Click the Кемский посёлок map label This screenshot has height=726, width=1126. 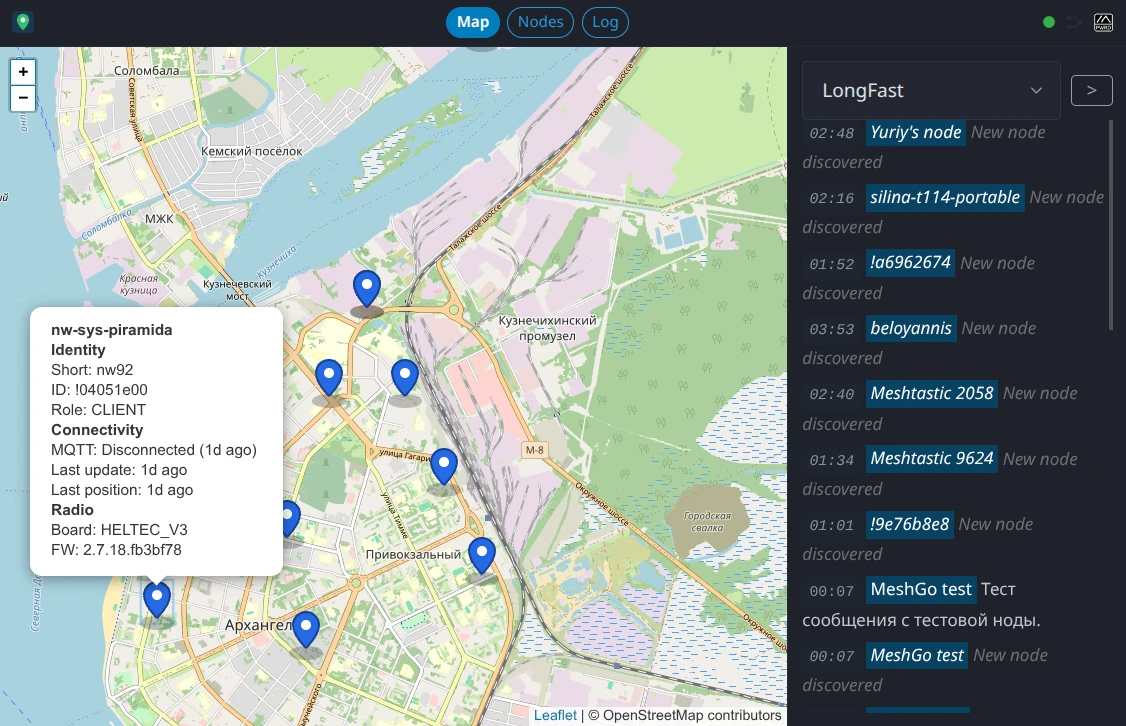(251, 152)
